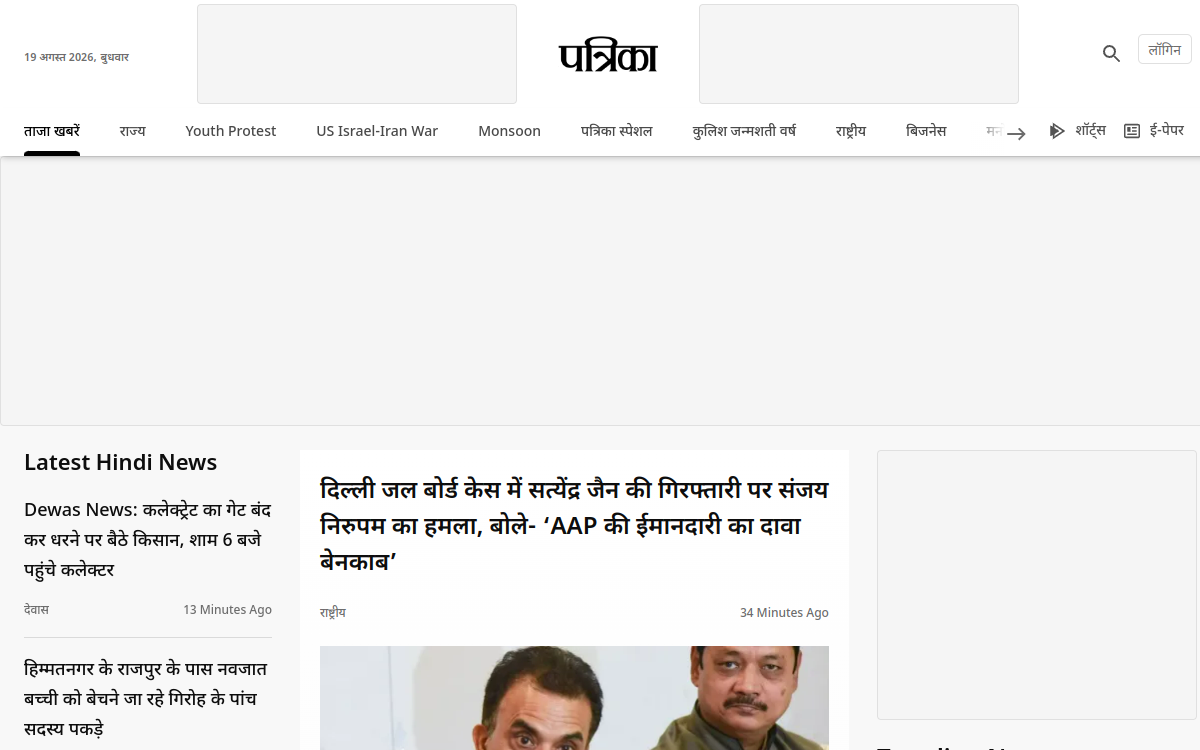
Task: Click the ई-पेपर newspaper icon
Action: point(1132,131)
